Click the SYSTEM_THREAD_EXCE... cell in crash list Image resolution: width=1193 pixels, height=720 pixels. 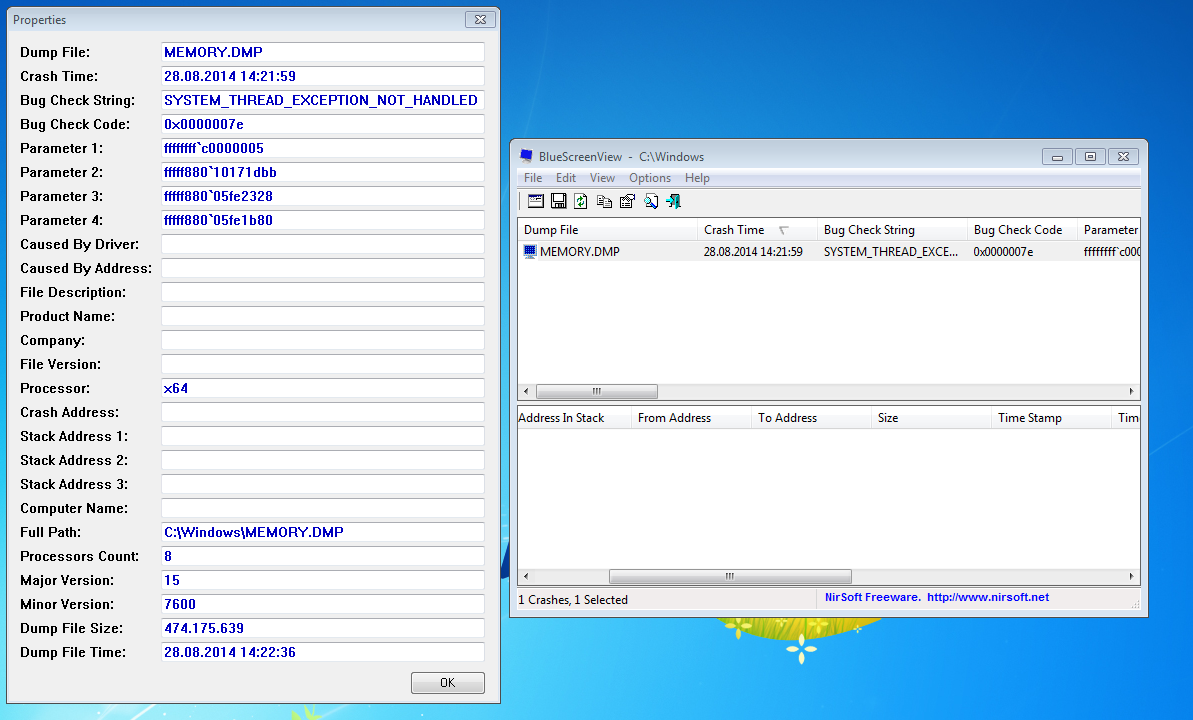click(x=891, y=252)
